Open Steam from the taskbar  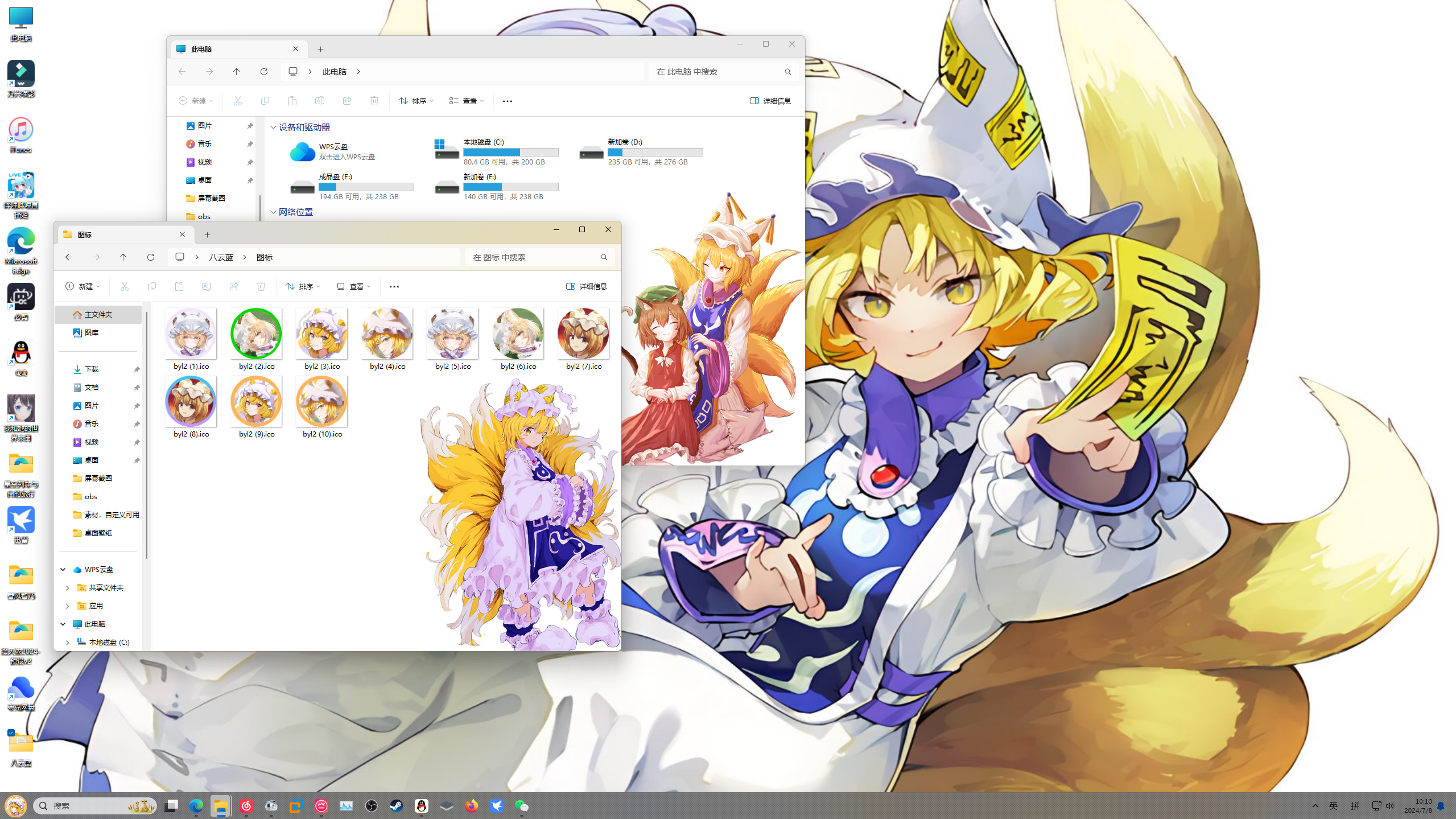click(396, 806)
